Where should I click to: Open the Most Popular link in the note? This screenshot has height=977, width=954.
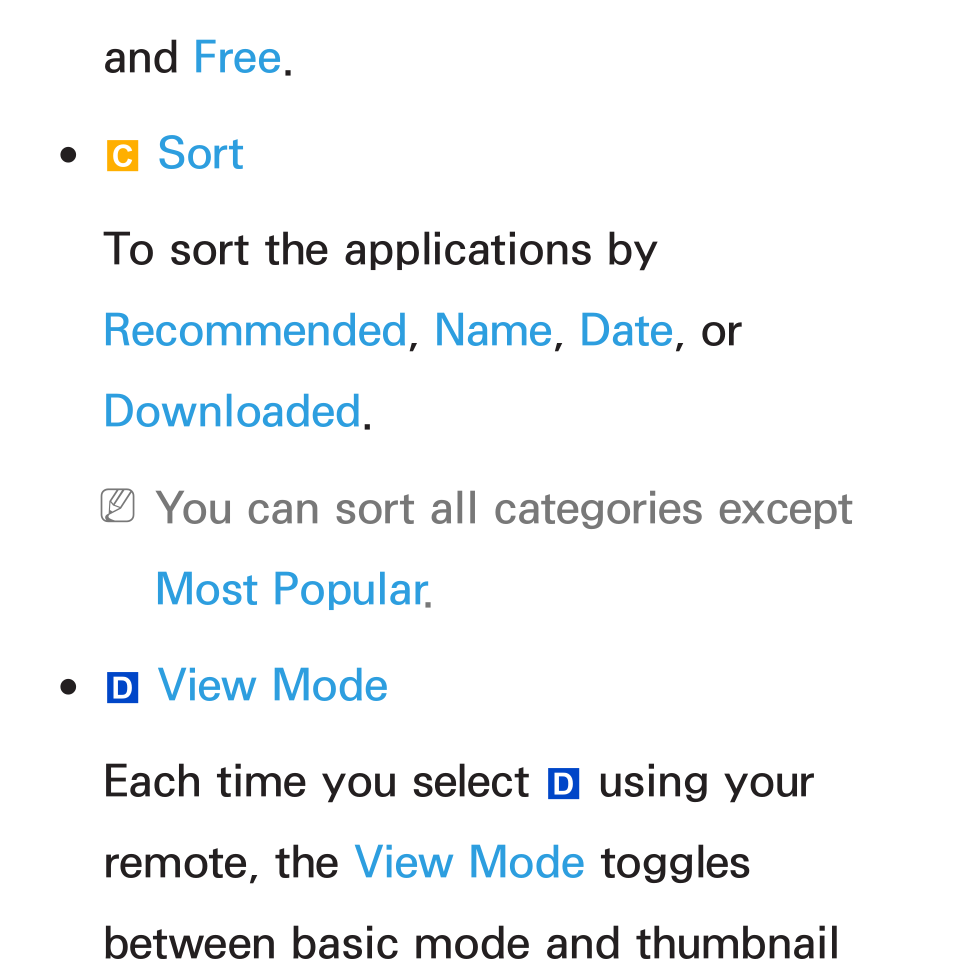(292, 589)
